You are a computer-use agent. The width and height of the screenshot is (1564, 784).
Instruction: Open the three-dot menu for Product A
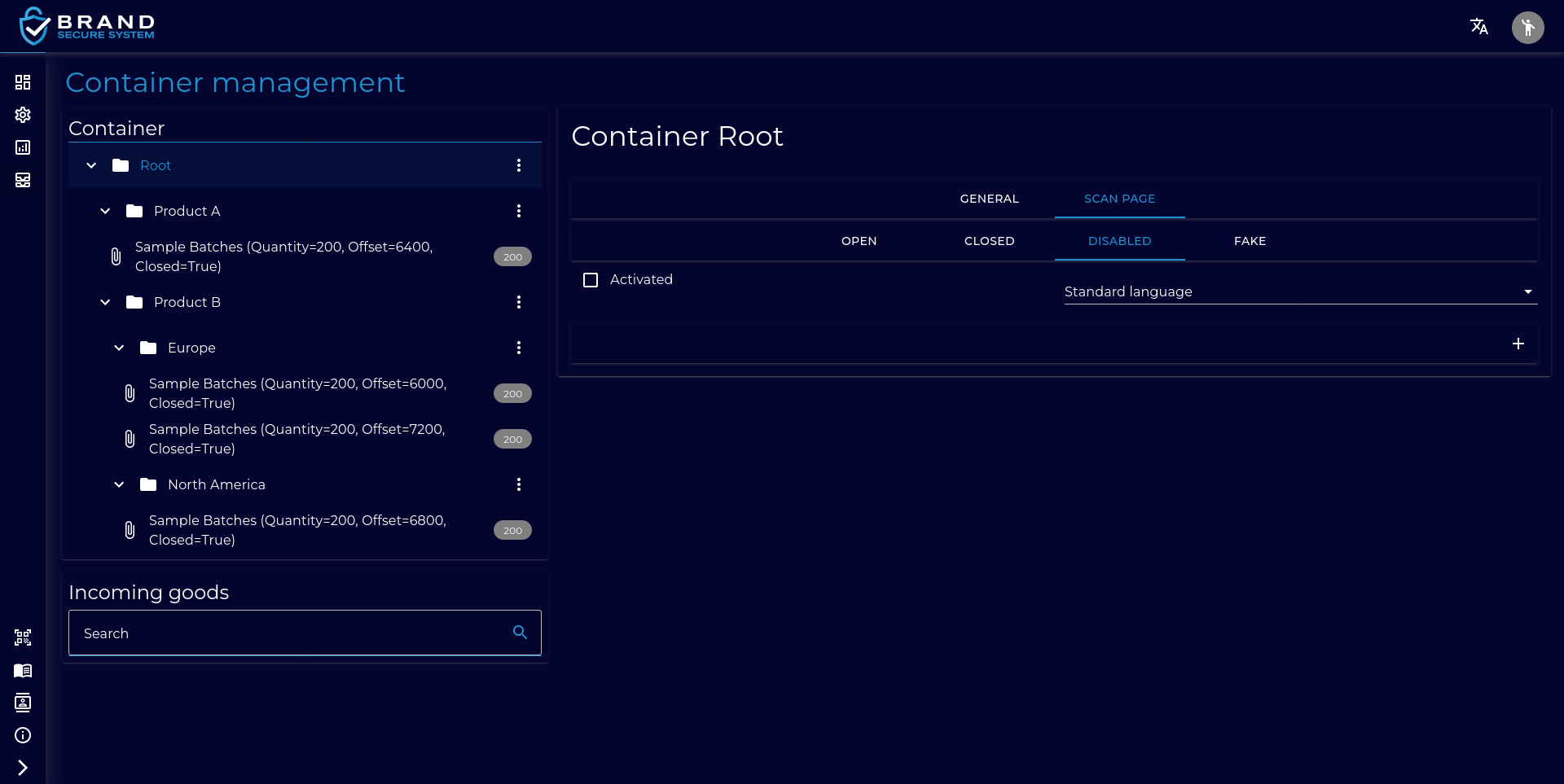pos(519,211)
